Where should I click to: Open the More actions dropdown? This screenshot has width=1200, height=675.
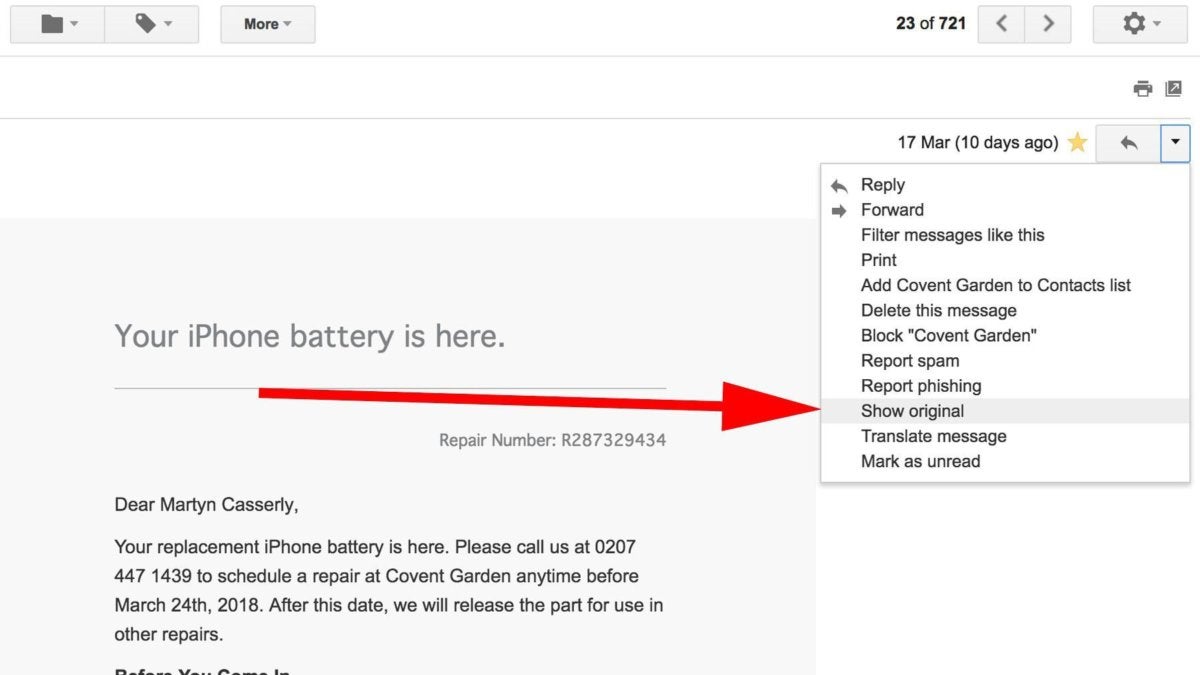point(268,24)
